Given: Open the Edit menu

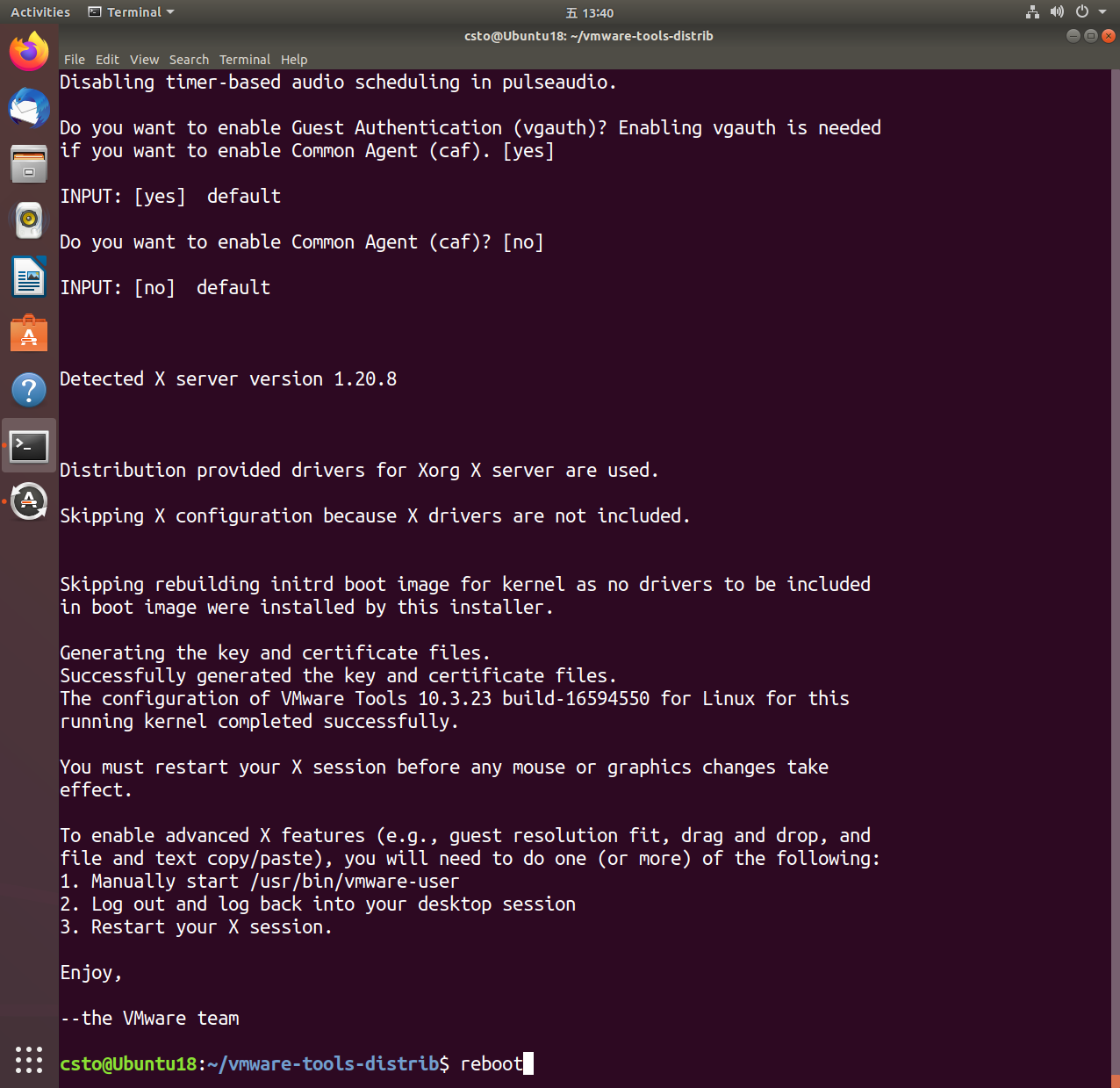Looking at the screenshot, I should [107, 60].
